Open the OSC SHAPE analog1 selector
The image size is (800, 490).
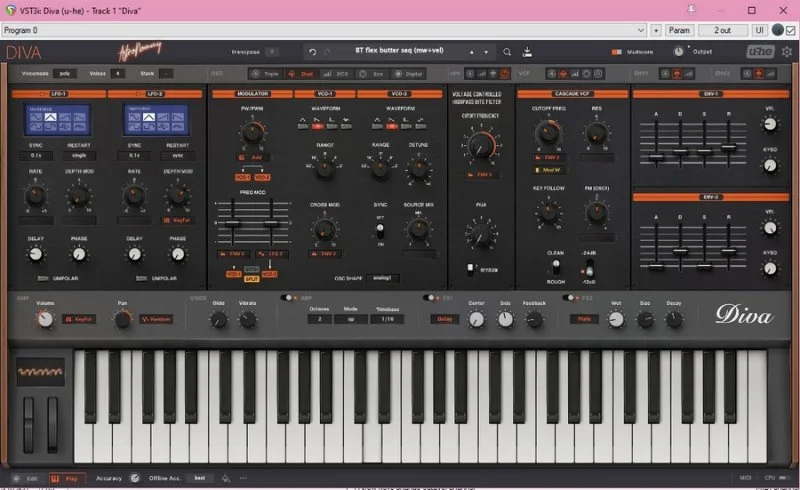point(383,278)
